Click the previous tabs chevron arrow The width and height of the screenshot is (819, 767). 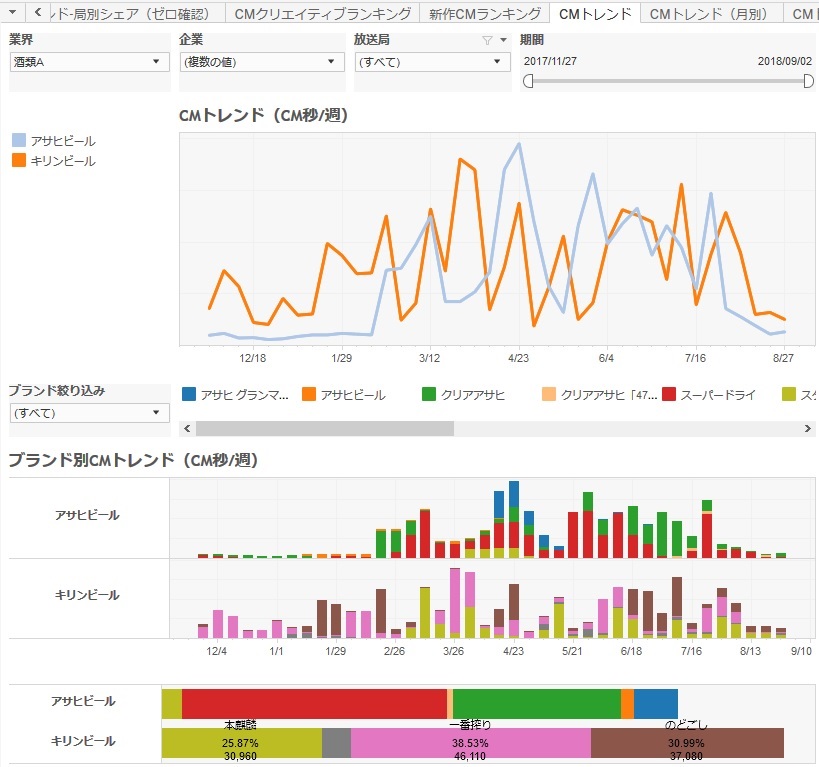(38, 12)
